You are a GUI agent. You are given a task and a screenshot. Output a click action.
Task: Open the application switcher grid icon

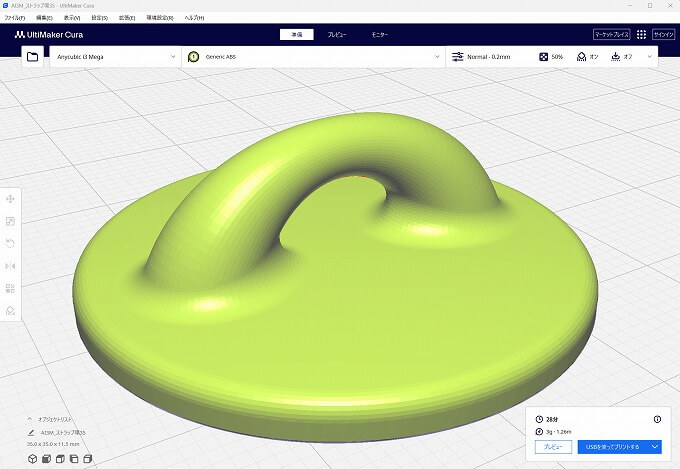(x=641, y=34)
